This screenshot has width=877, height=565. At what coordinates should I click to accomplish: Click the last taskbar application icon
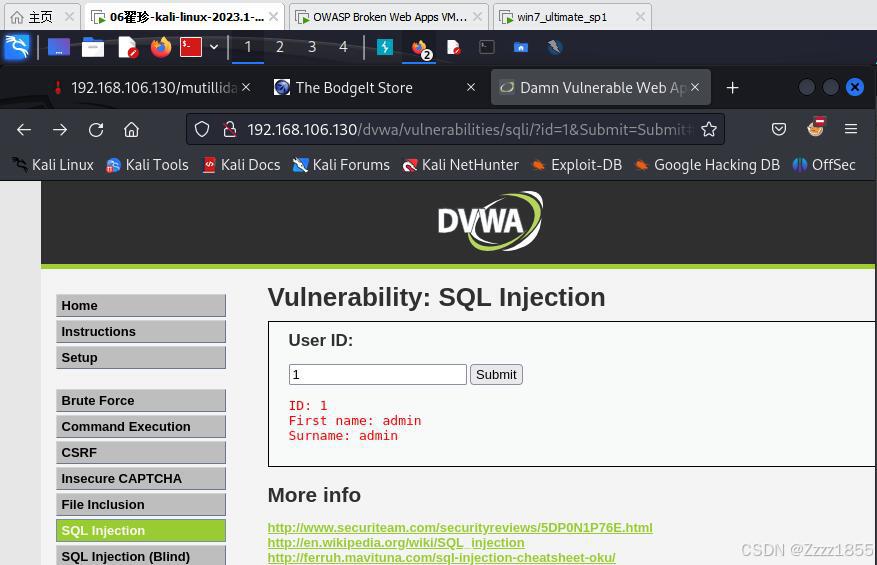pyautogui.click(x=554, y=47)
